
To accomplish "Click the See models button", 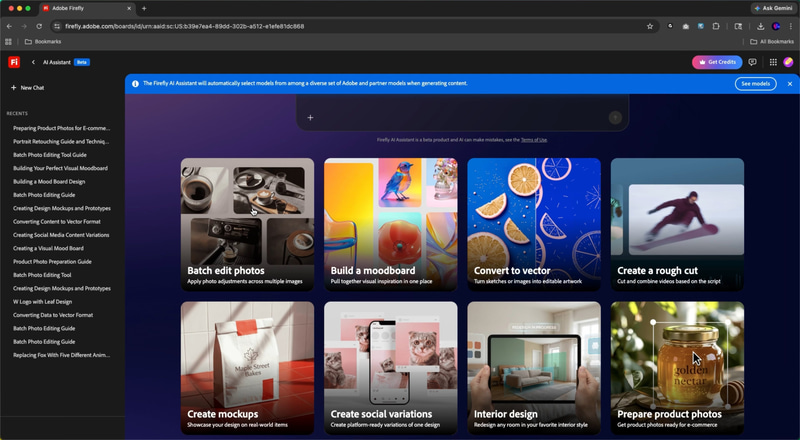I will [x=756, y=84].
